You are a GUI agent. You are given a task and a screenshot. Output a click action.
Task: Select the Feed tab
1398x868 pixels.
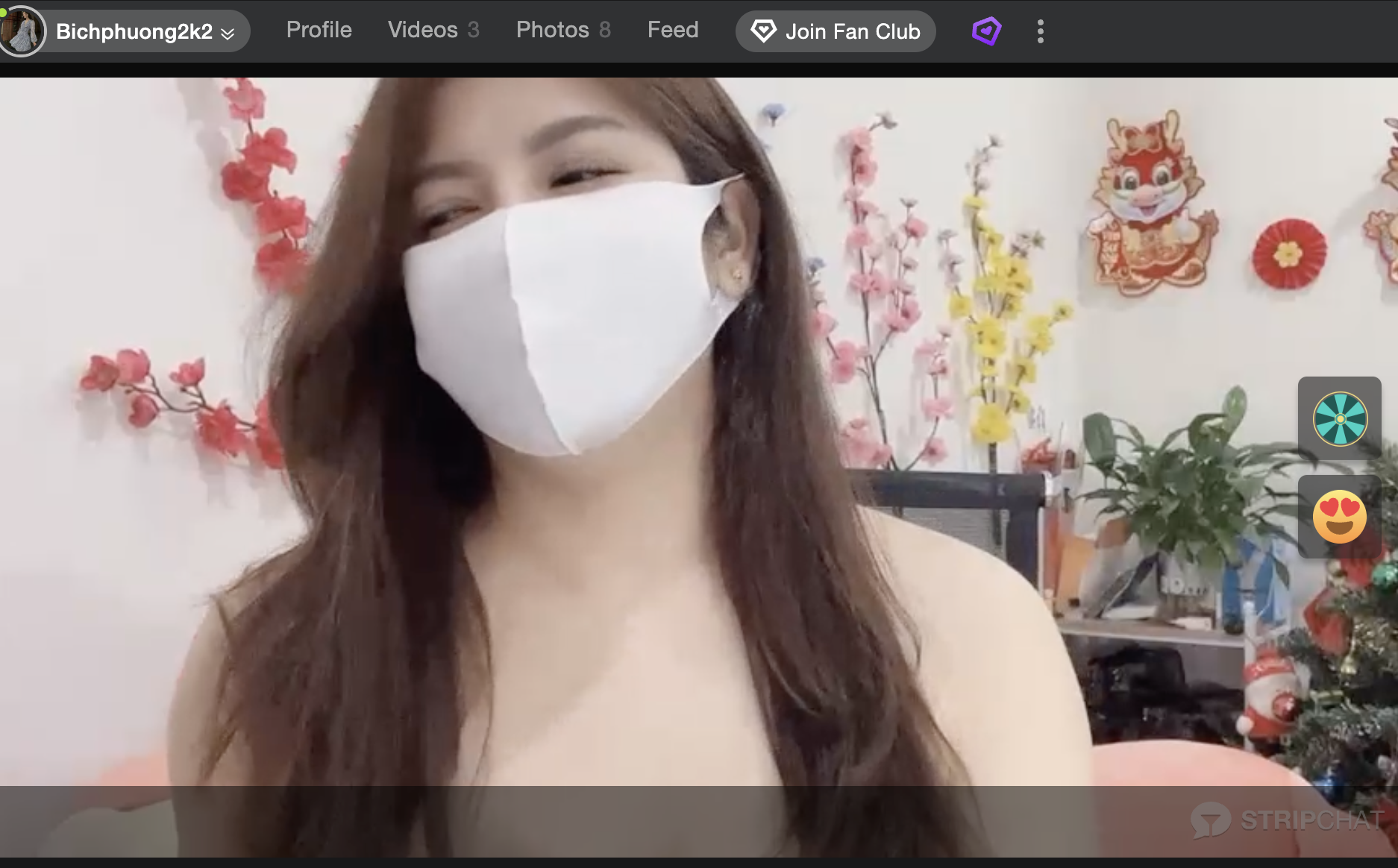coord(672,30)
